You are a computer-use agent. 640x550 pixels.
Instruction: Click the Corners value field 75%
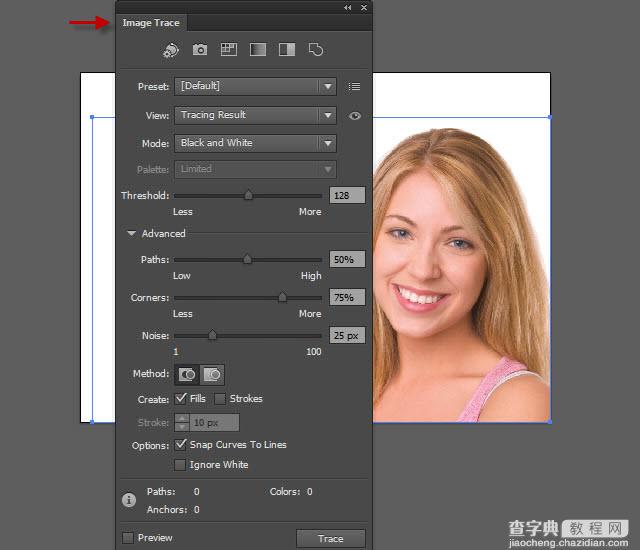pos(347,297)
